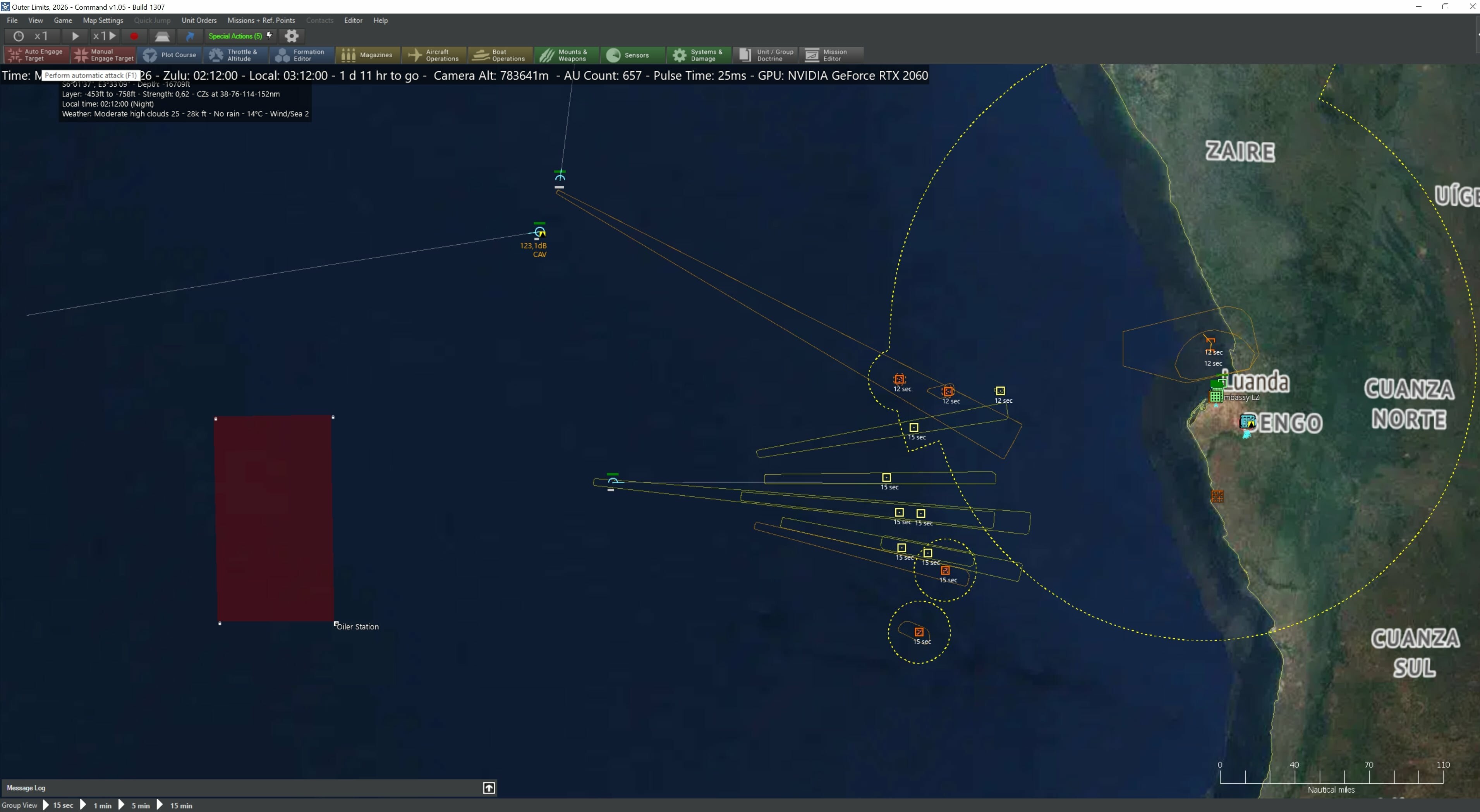Image resolution: width=1480 pixels, height=812 pixels.
Task: Open the Unit Orders menu
Action: coord(199,20)
